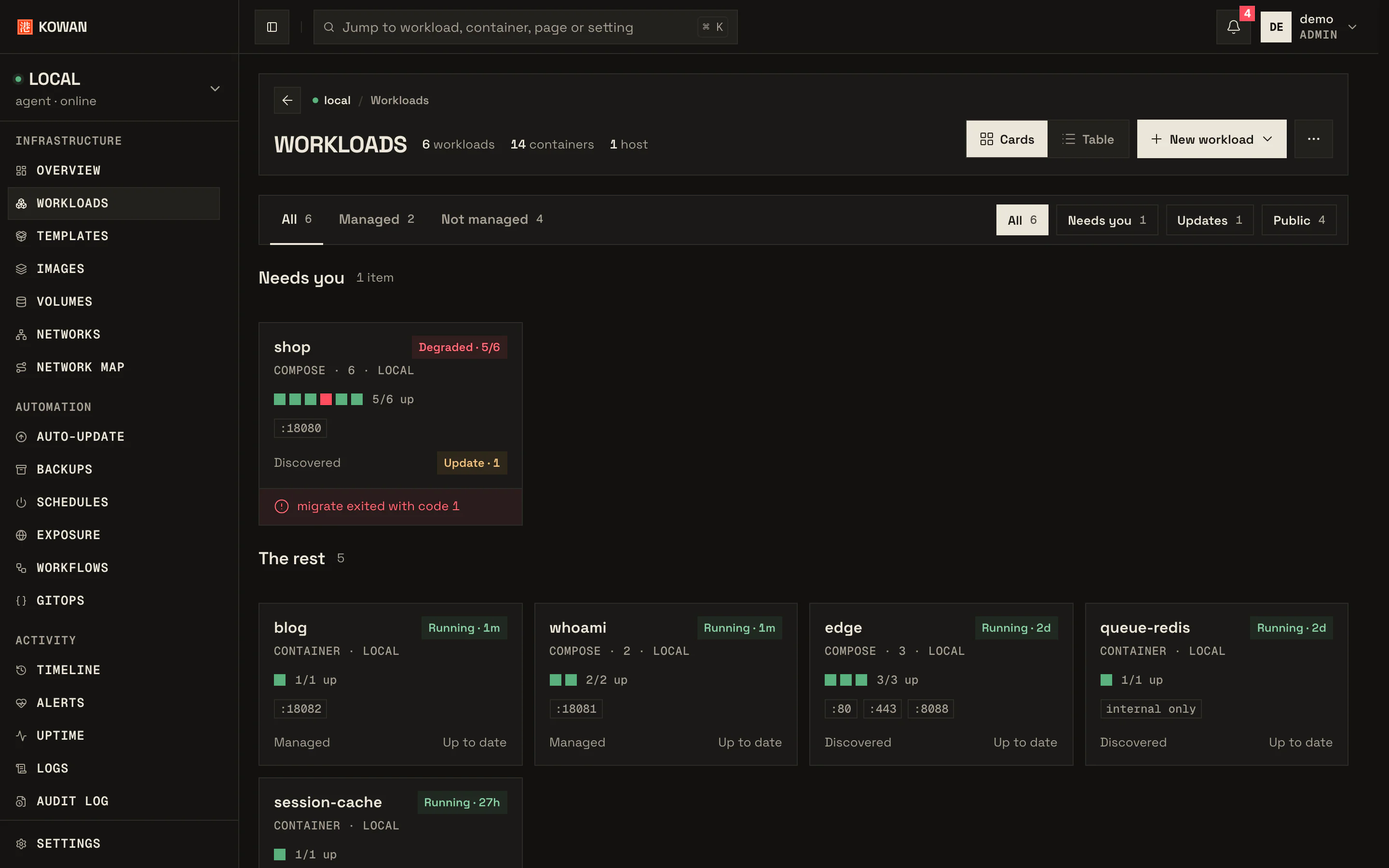This screenshot has width=1389, height=868.
Task: Open the New workload dropdown
Action: [1211, 139]
